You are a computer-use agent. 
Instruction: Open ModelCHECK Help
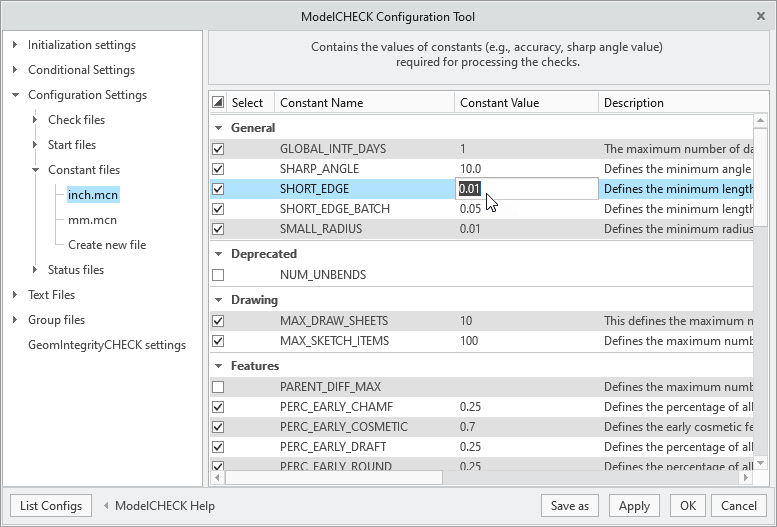click(x=165, y=506)
